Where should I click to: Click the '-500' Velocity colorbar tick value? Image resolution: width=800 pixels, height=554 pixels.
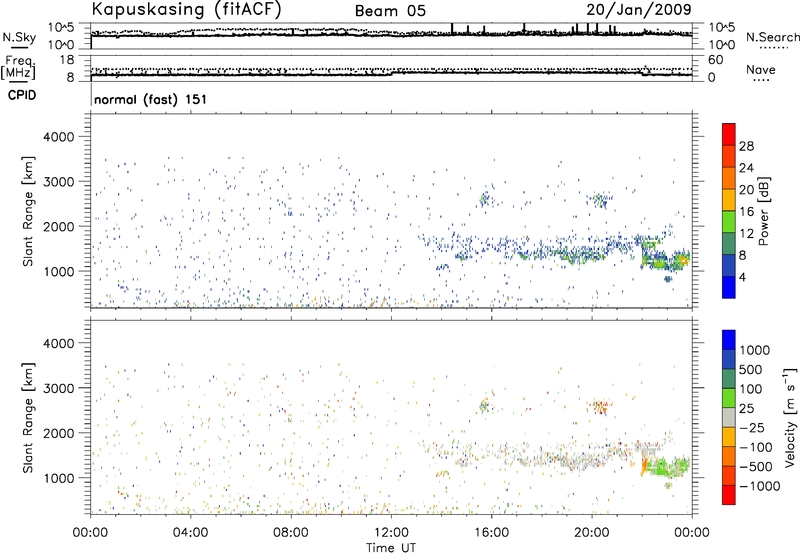coord(756,467)
